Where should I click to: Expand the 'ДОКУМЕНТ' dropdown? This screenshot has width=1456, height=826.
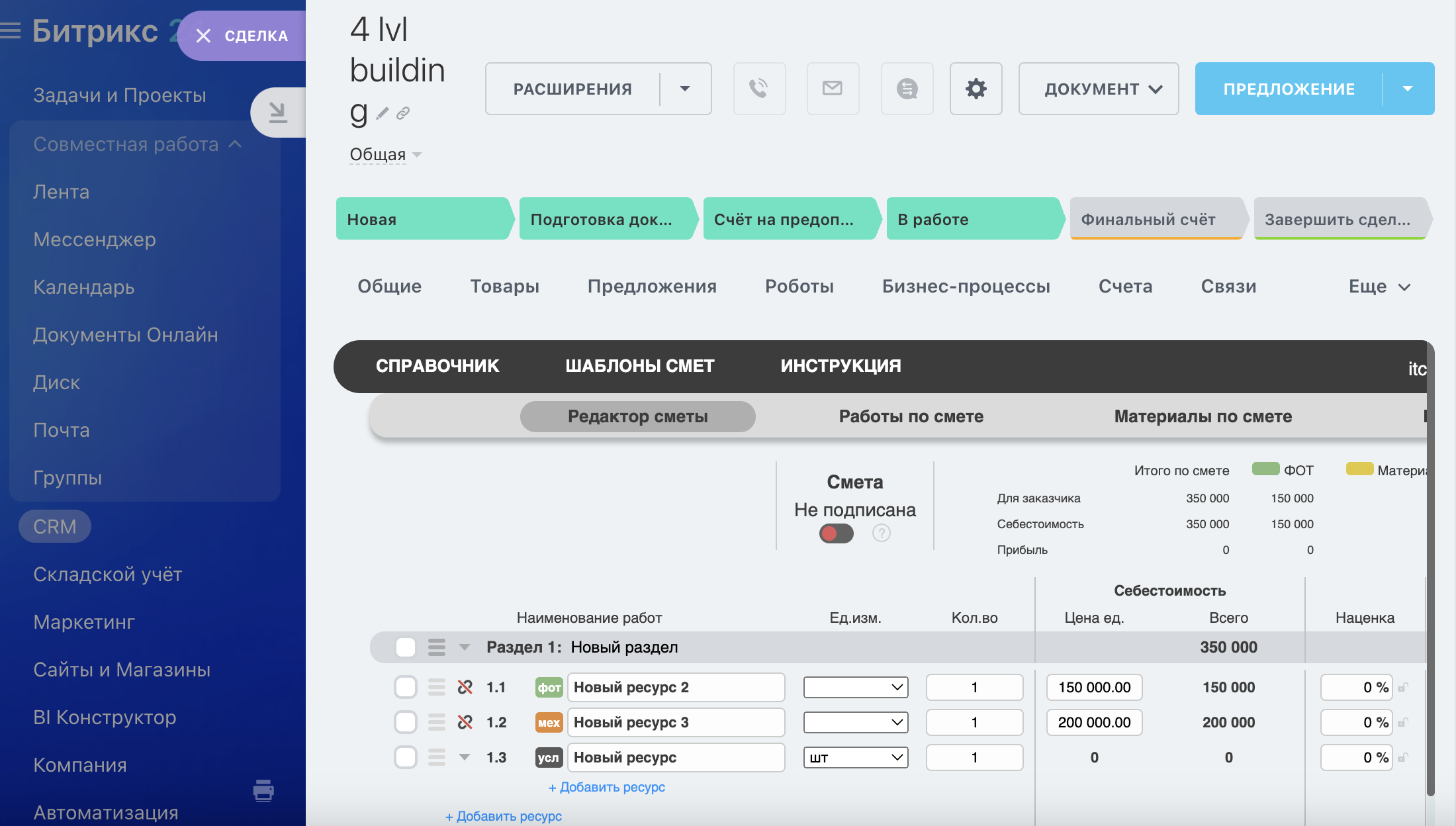[x=1098, y=89]
